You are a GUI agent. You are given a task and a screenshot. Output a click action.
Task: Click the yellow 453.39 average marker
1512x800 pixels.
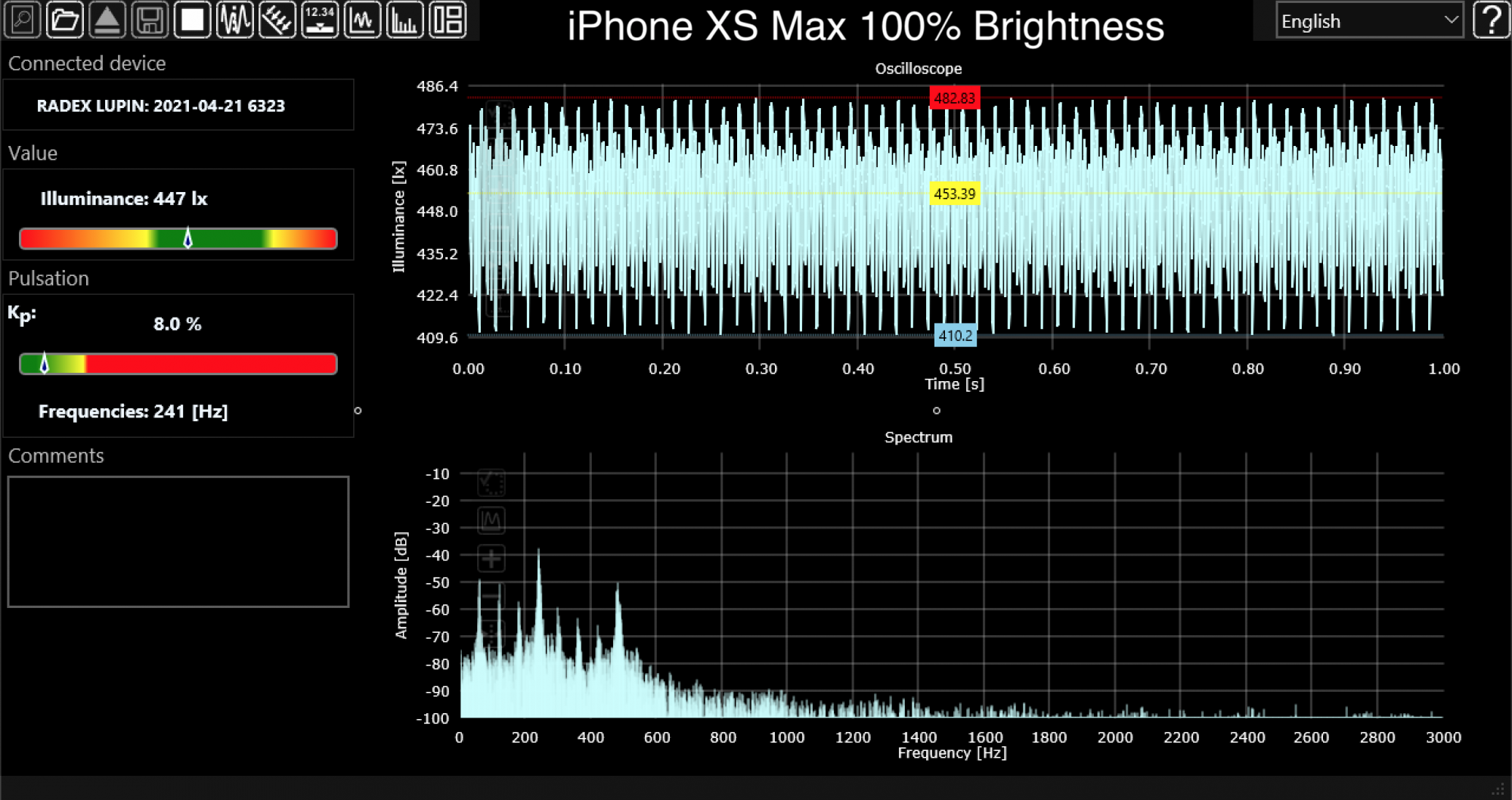point(954,194)
